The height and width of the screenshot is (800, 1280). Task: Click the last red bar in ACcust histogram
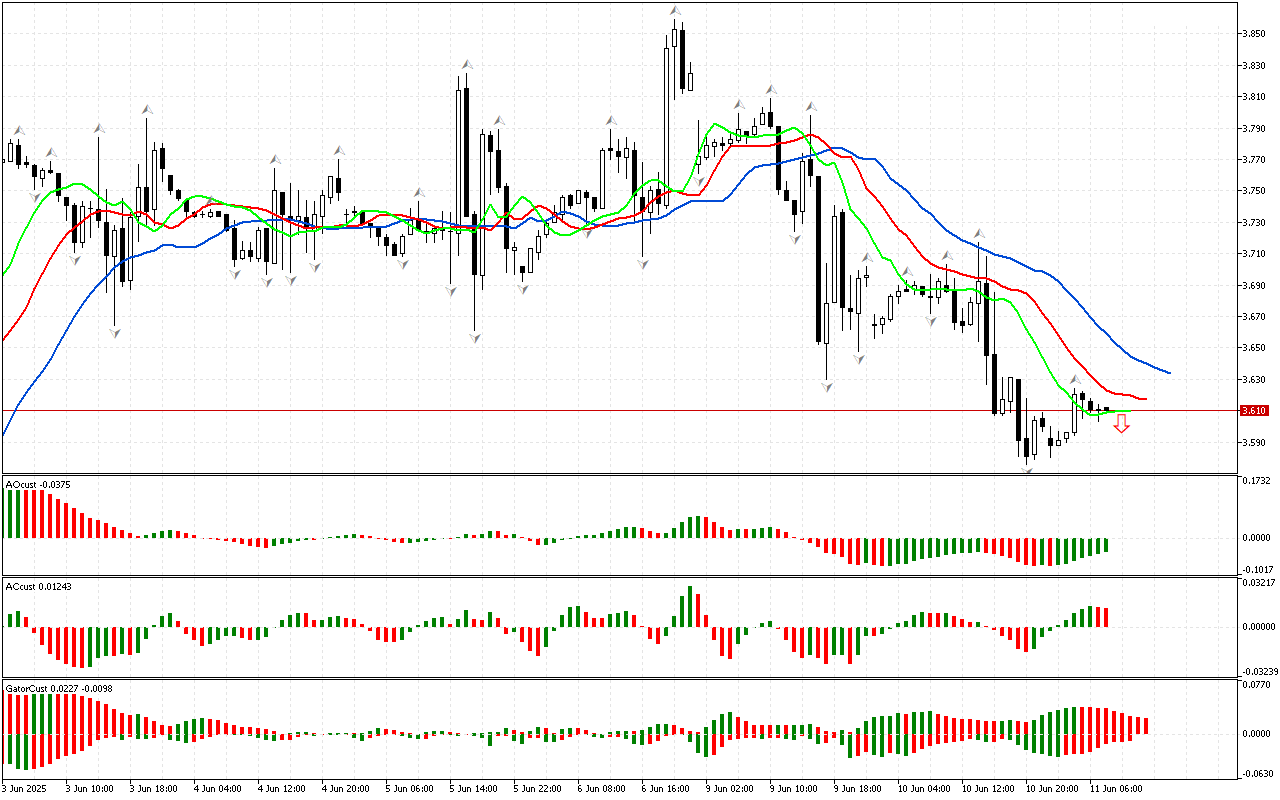coord(1106,616)
